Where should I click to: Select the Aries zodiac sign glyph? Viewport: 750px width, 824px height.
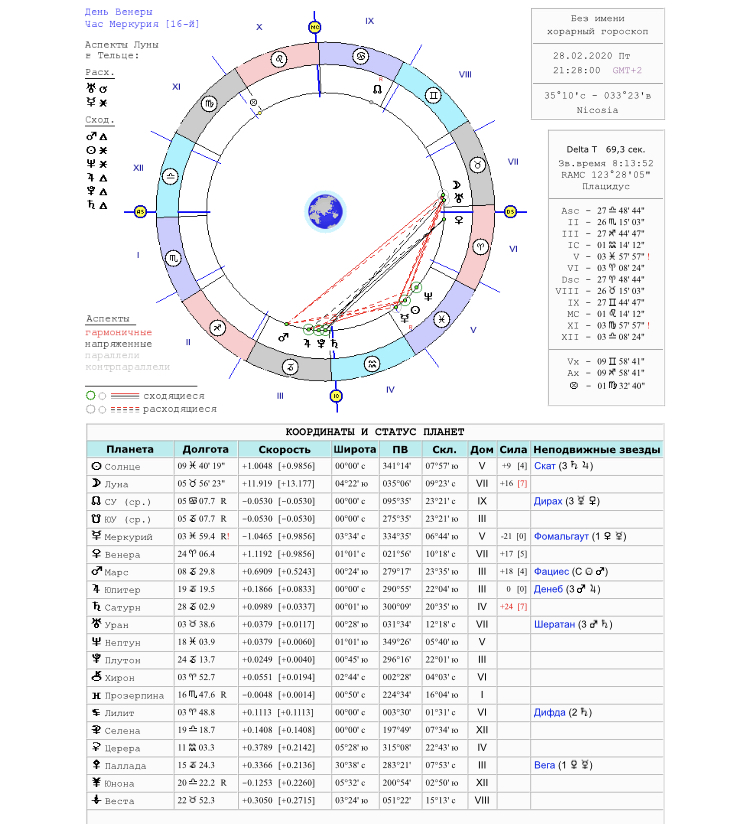coord(480,247)
